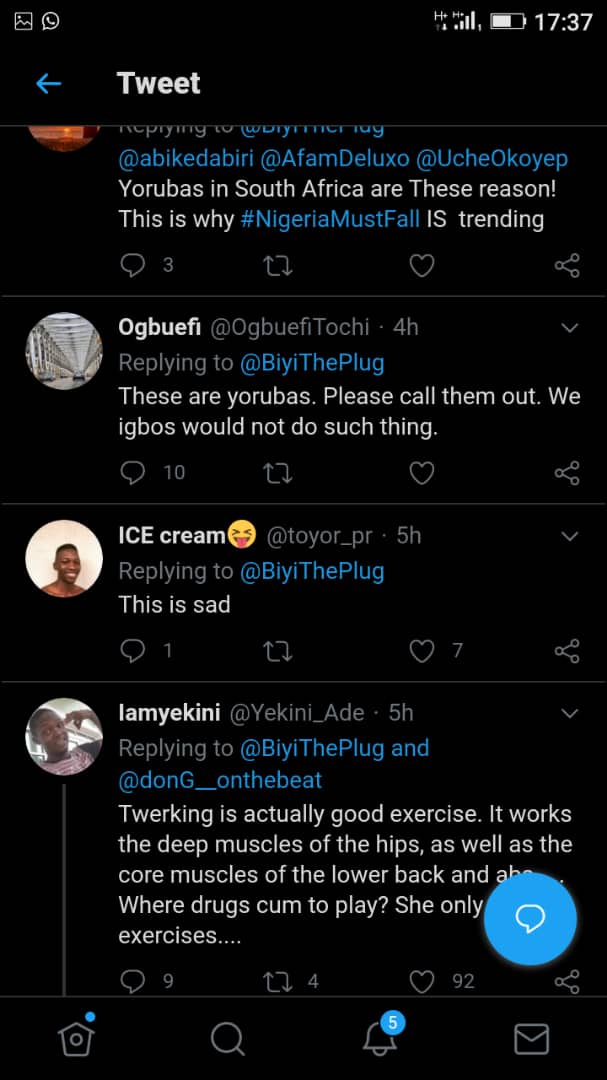Reply to Ogbuefi's tweet via comment icon
Image resolution: width=607 pixels, height=1080 pixels.
click(x=133, y=473)
